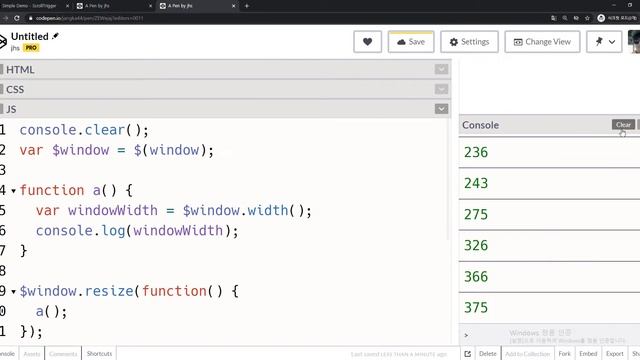Open the HTML editor dropdown chevron

tap(441, 69)
